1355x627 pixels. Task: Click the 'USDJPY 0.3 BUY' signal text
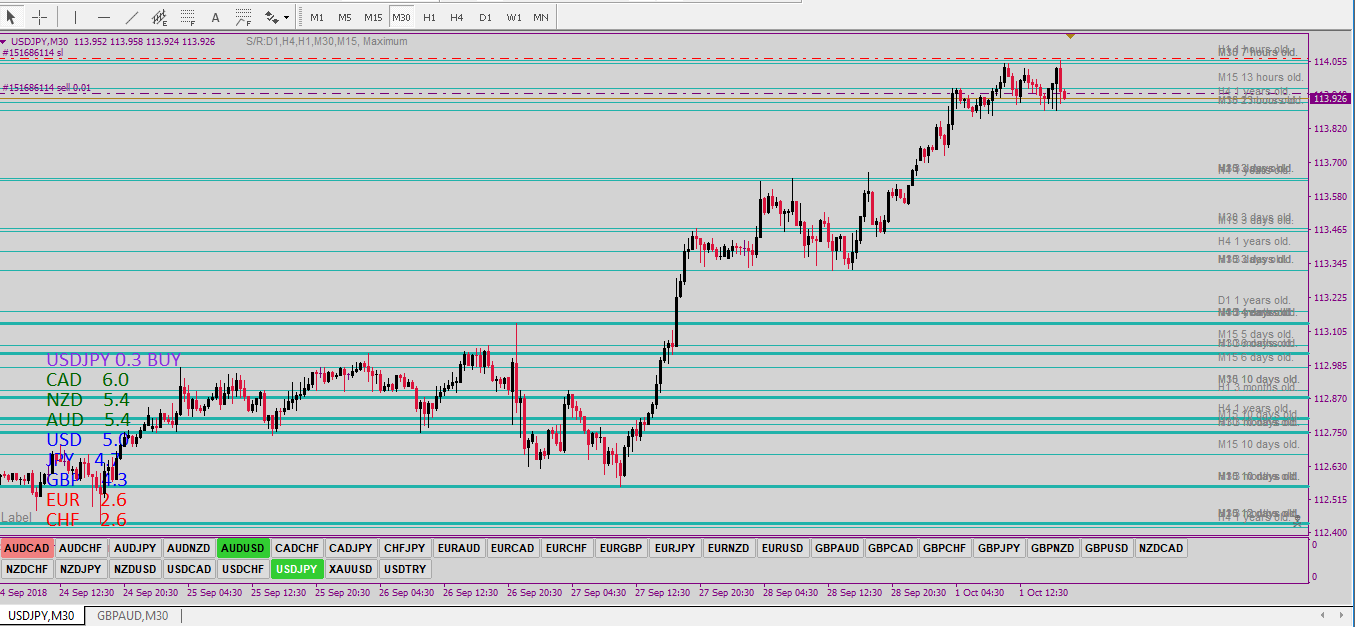click(114, 360)
